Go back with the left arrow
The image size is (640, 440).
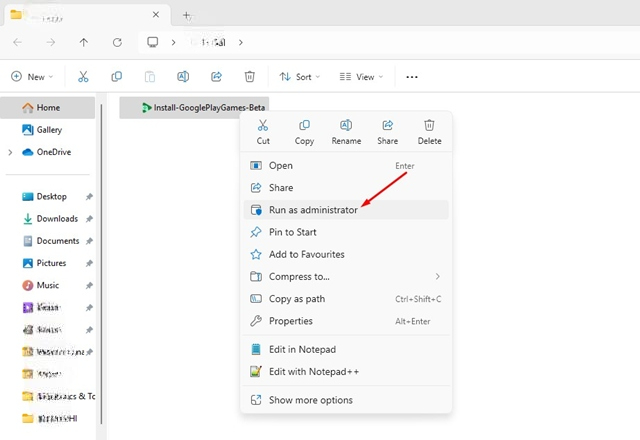18,42
